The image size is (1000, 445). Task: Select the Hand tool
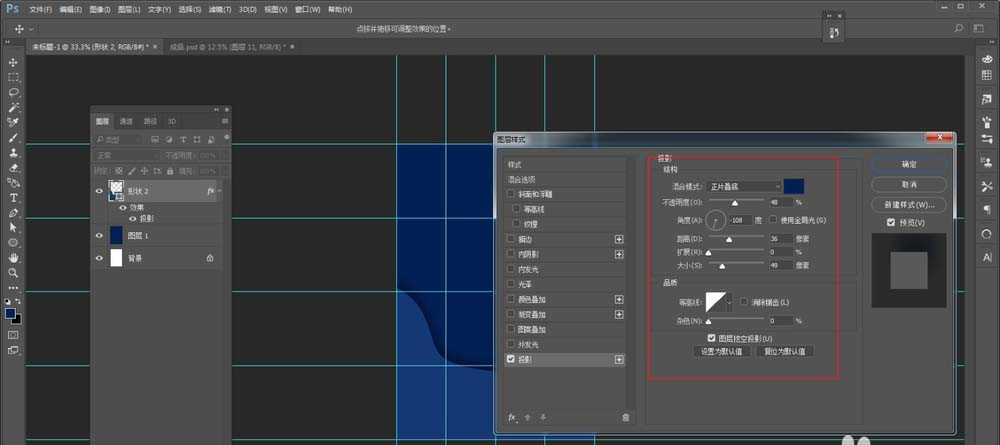pos(14,257)
